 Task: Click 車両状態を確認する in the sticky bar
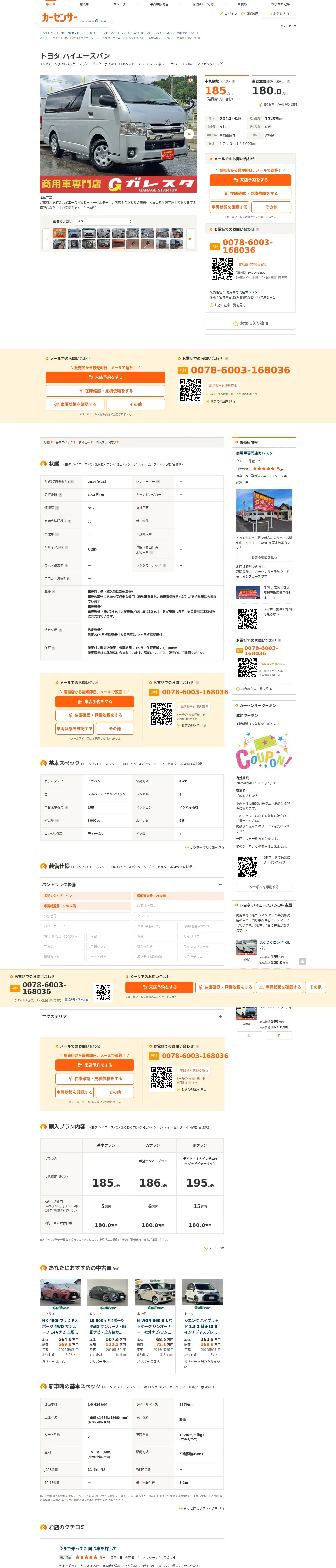[279, 987]
